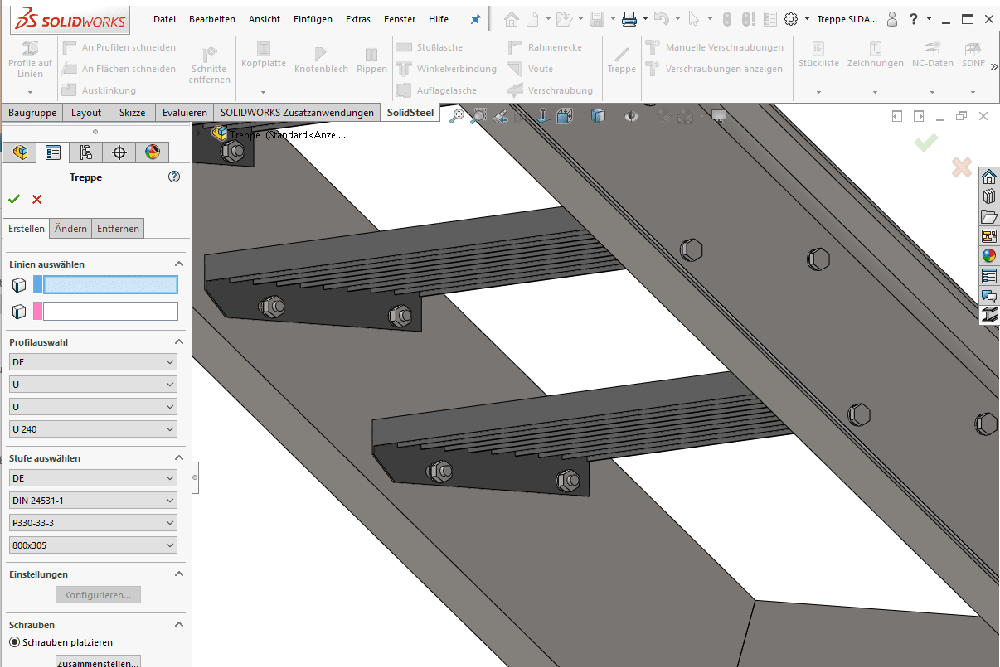Collapse the Schrauben section
This screenshot has height=667, width=1000.
click(179, 624)
